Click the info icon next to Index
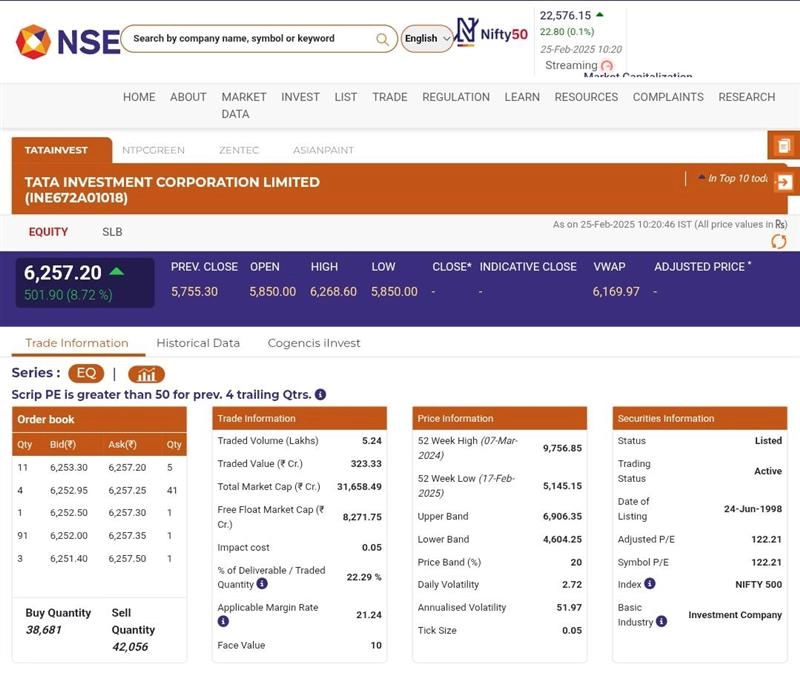Screen dimensions: 800x681 (x=650, y=584)
